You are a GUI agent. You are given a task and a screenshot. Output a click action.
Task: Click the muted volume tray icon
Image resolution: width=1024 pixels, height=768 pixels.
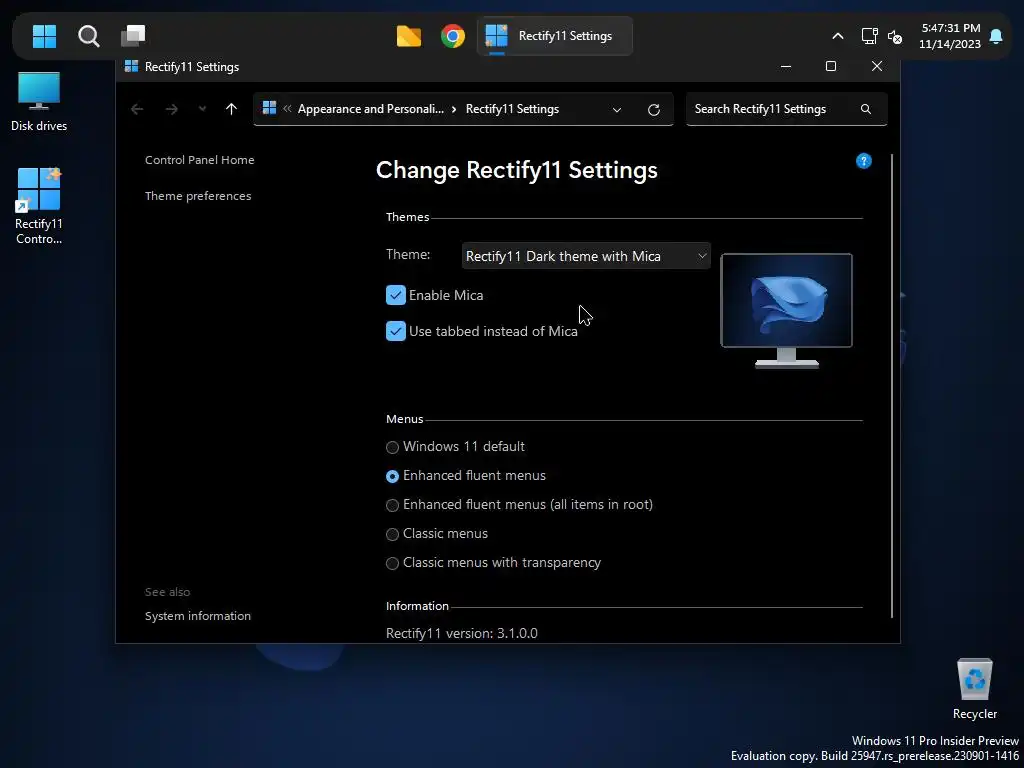click(x=895, y=37)
